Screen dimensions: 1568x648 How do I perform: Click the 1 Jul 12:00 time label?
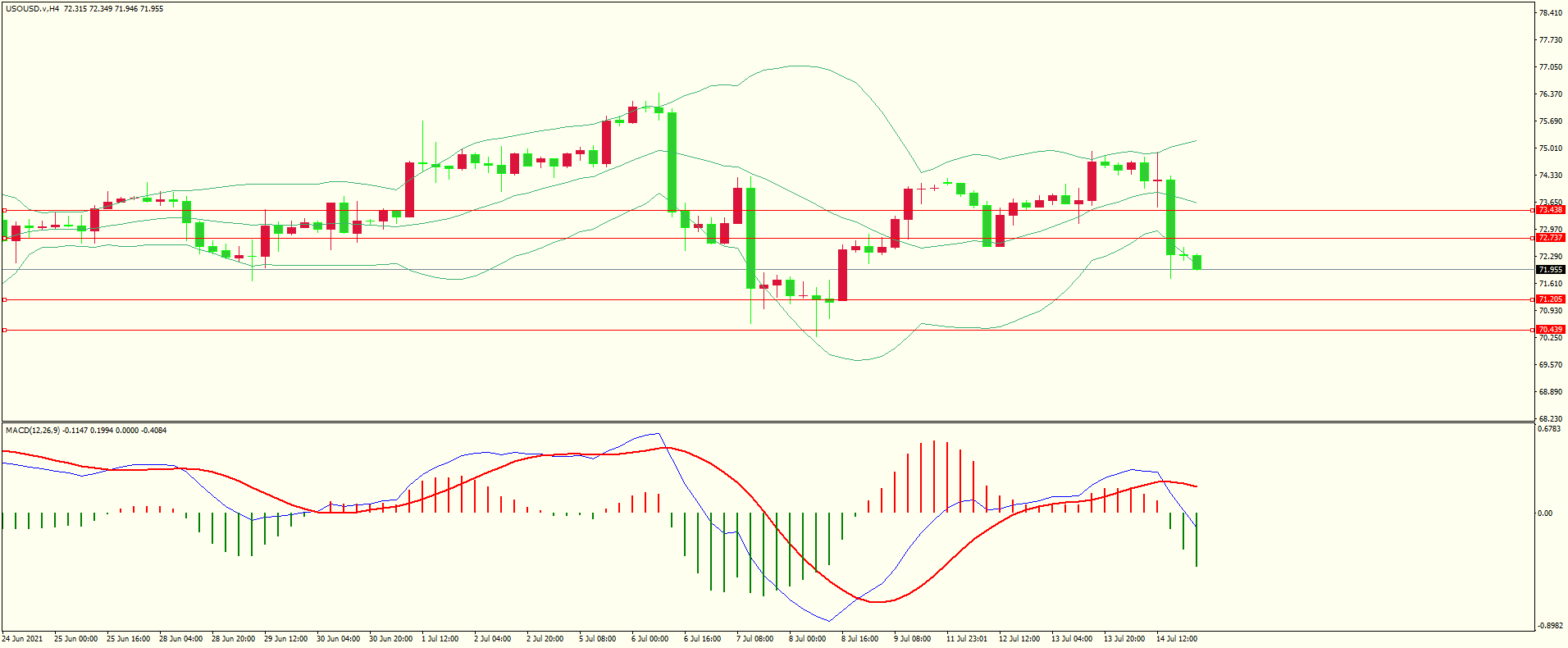tap(440, 639)
